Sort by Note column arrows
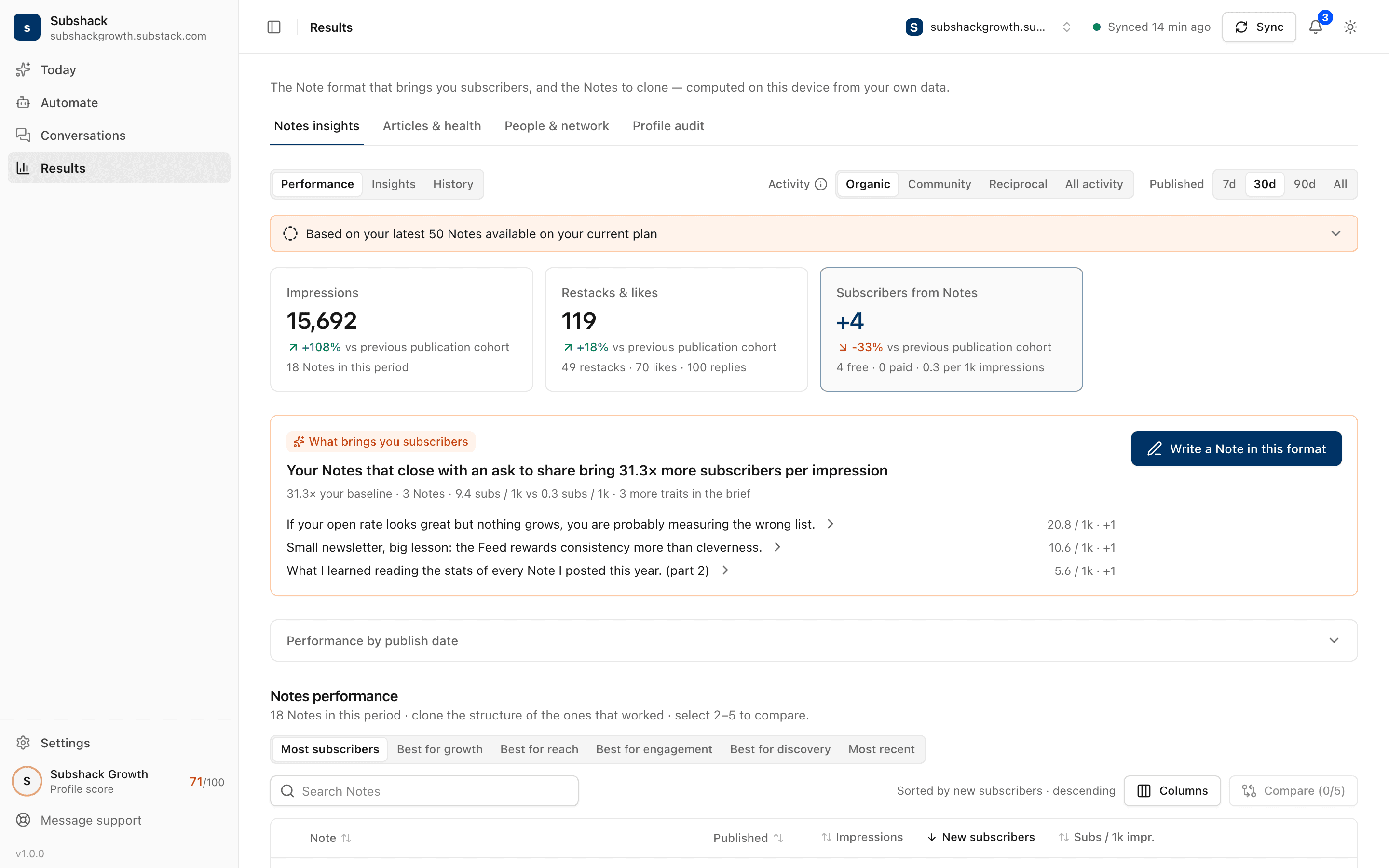The height and width of the screenshot is (868, 1389). [x=346, y=838]
